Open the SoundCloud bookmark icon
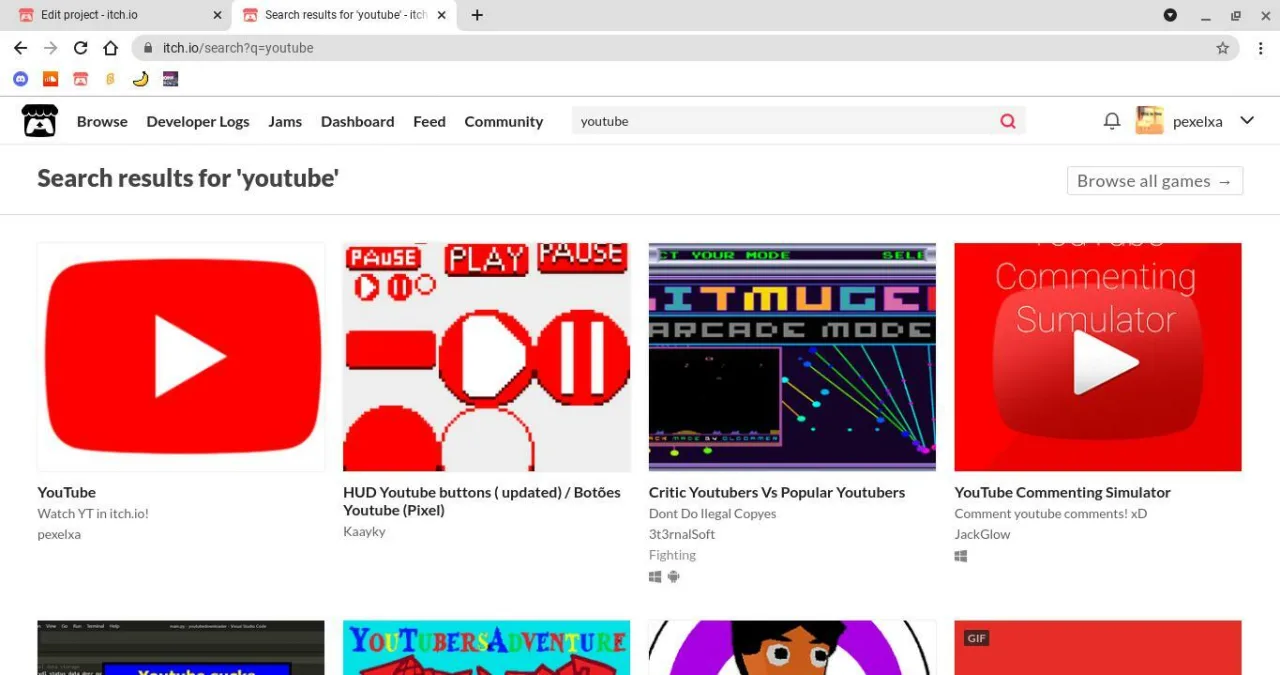Screen dimensions: 1280x675 click(50, 79)
